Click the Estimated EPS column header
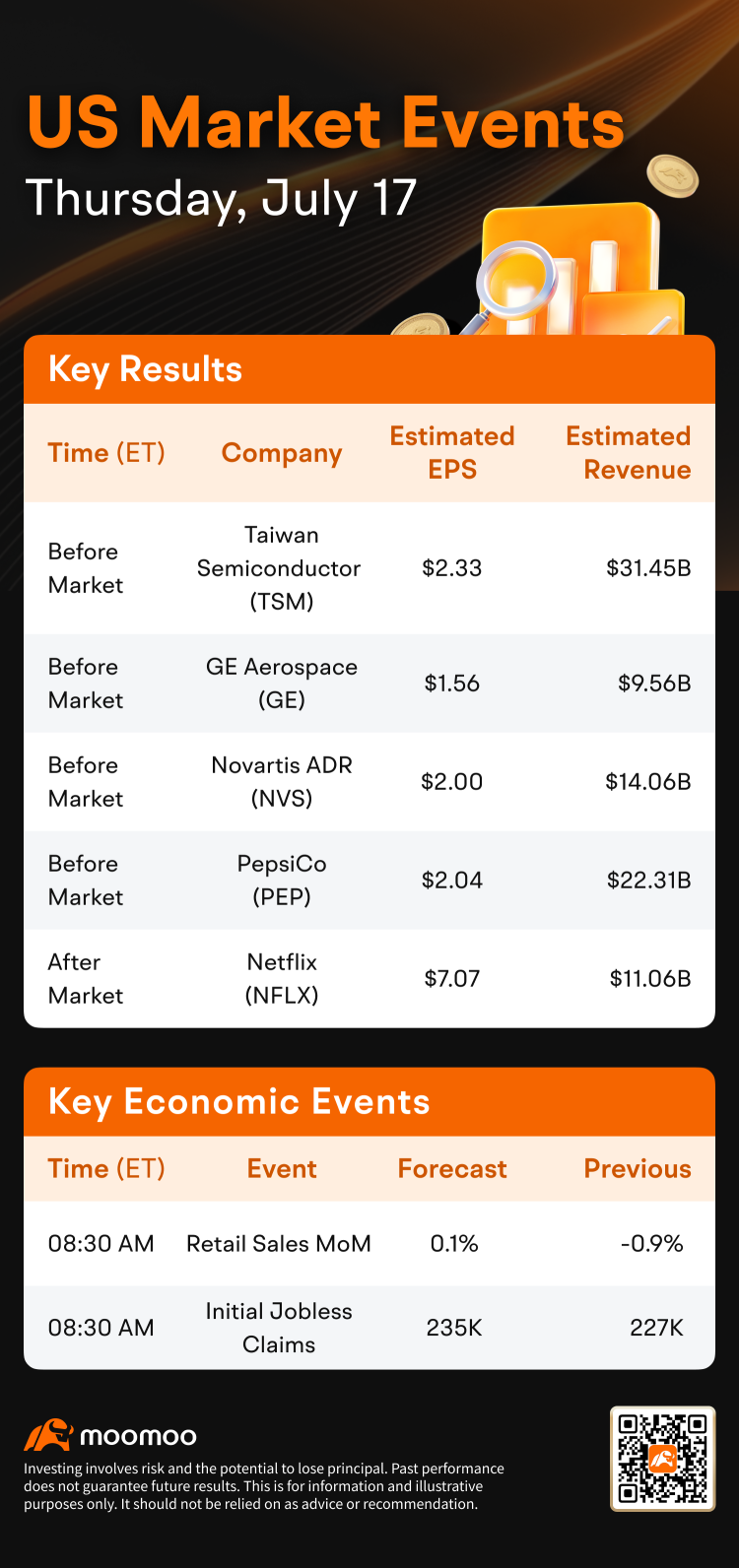This screenshot has width=739, height=1568. 452,453
